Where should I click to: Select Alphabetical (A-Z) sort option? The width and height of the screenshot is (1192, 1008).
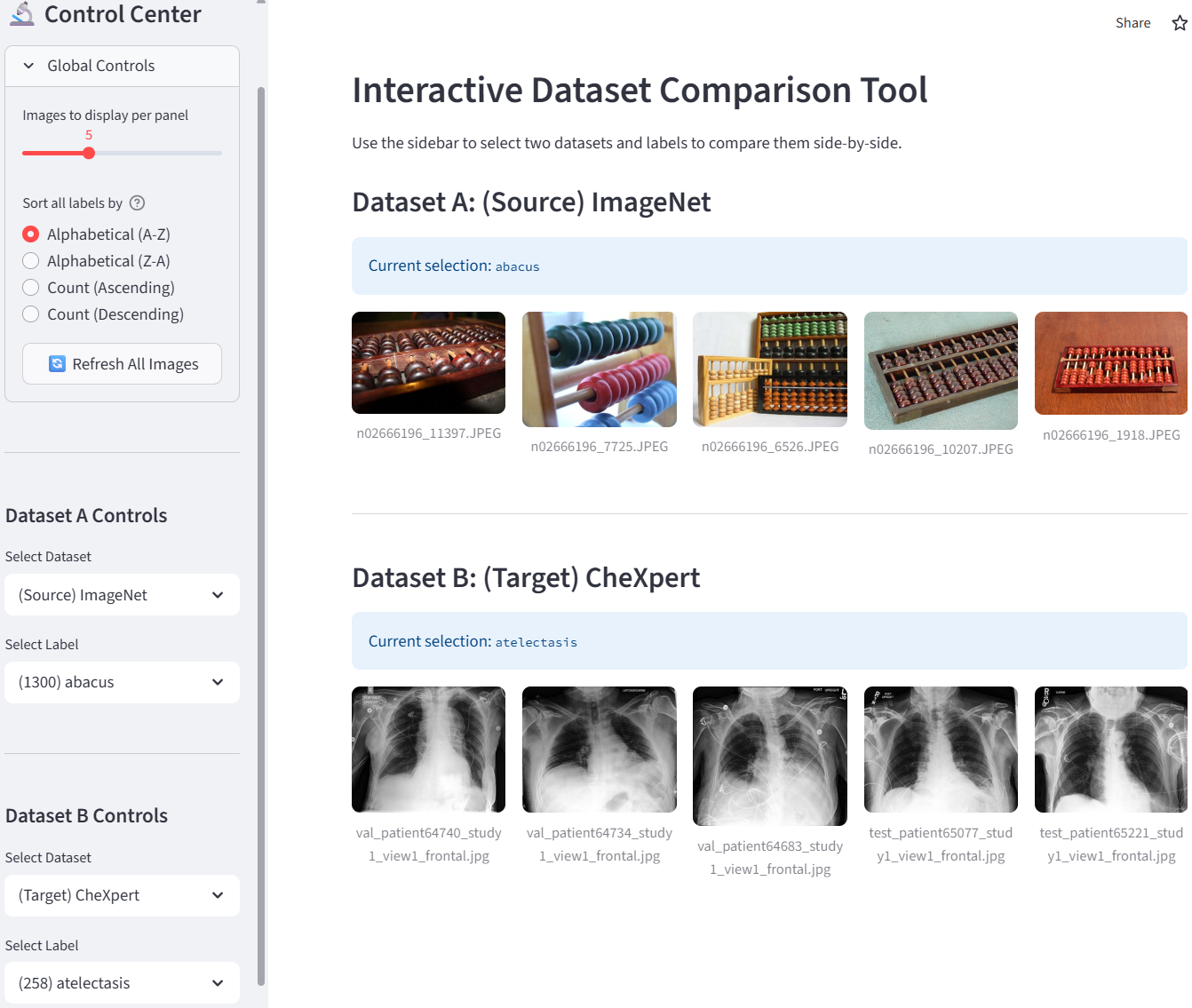[96, 234]
